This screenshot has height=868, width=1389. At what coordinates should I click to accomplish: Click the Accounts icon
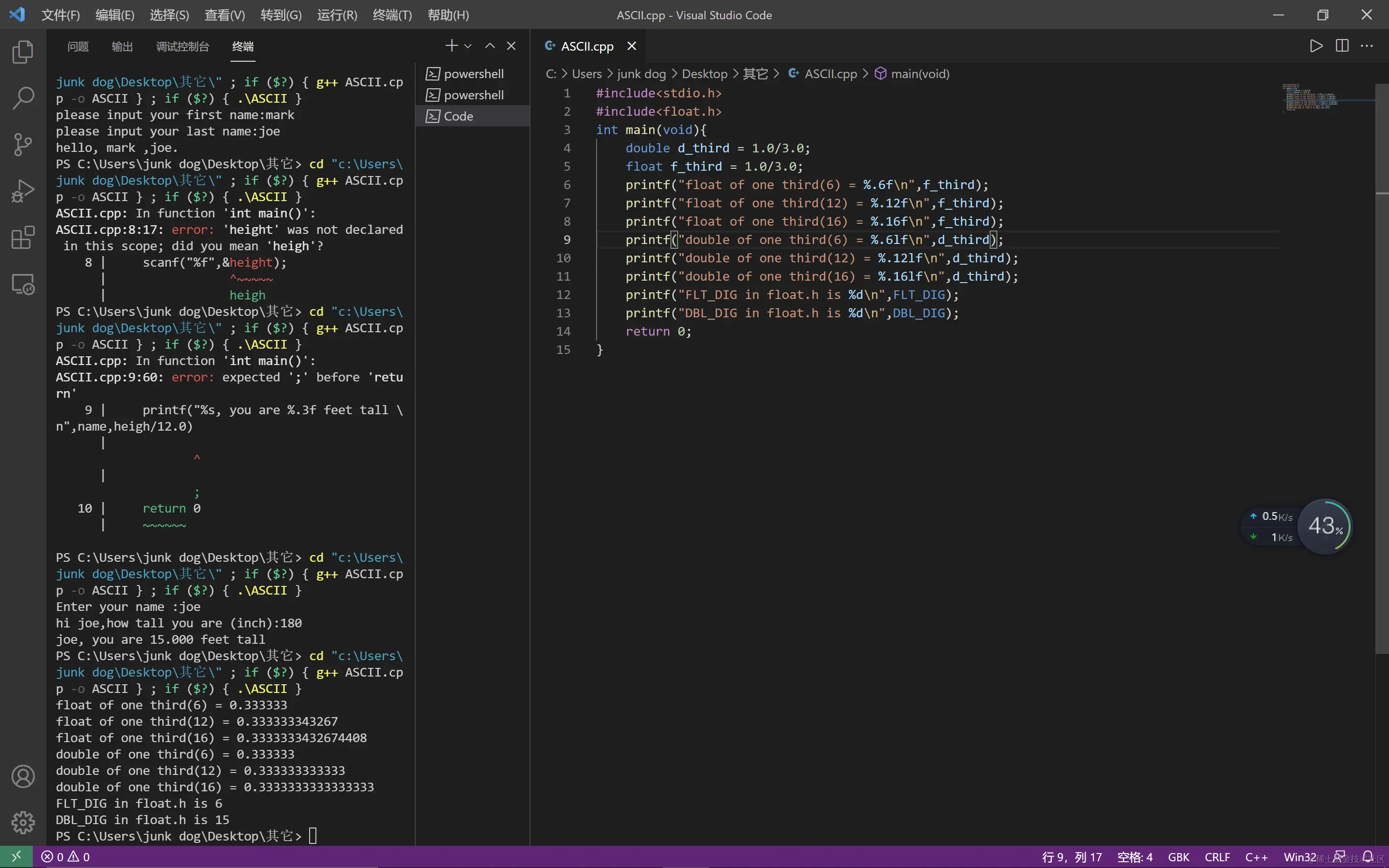tap(23, 776)
